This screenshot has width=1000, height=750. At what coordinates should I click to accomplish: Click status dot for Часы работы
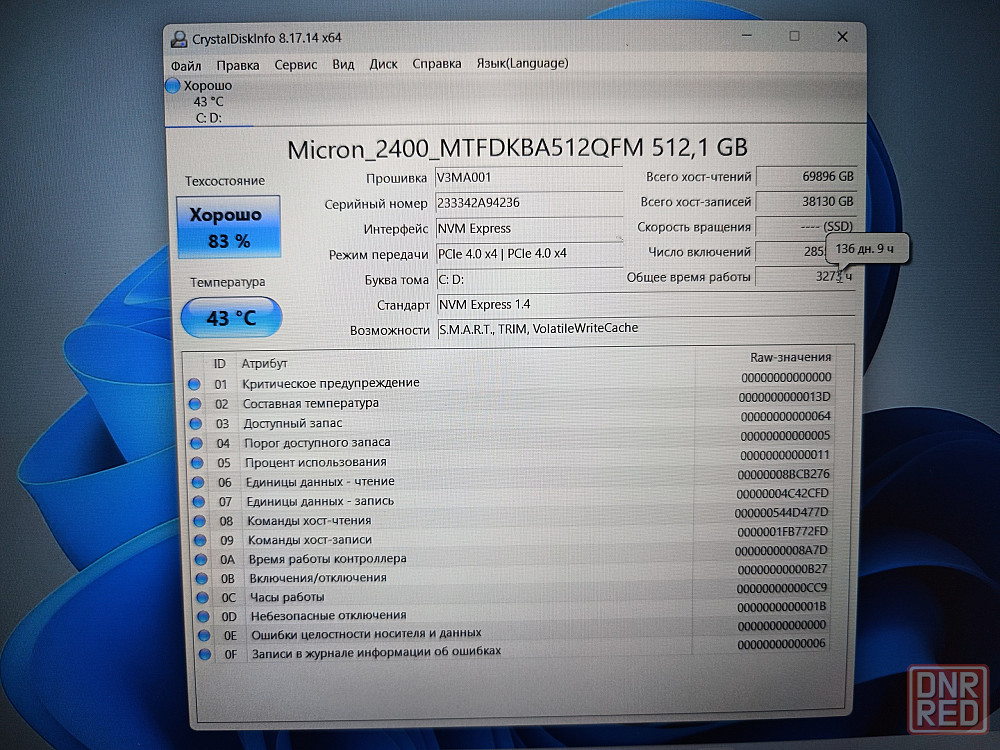202,598
